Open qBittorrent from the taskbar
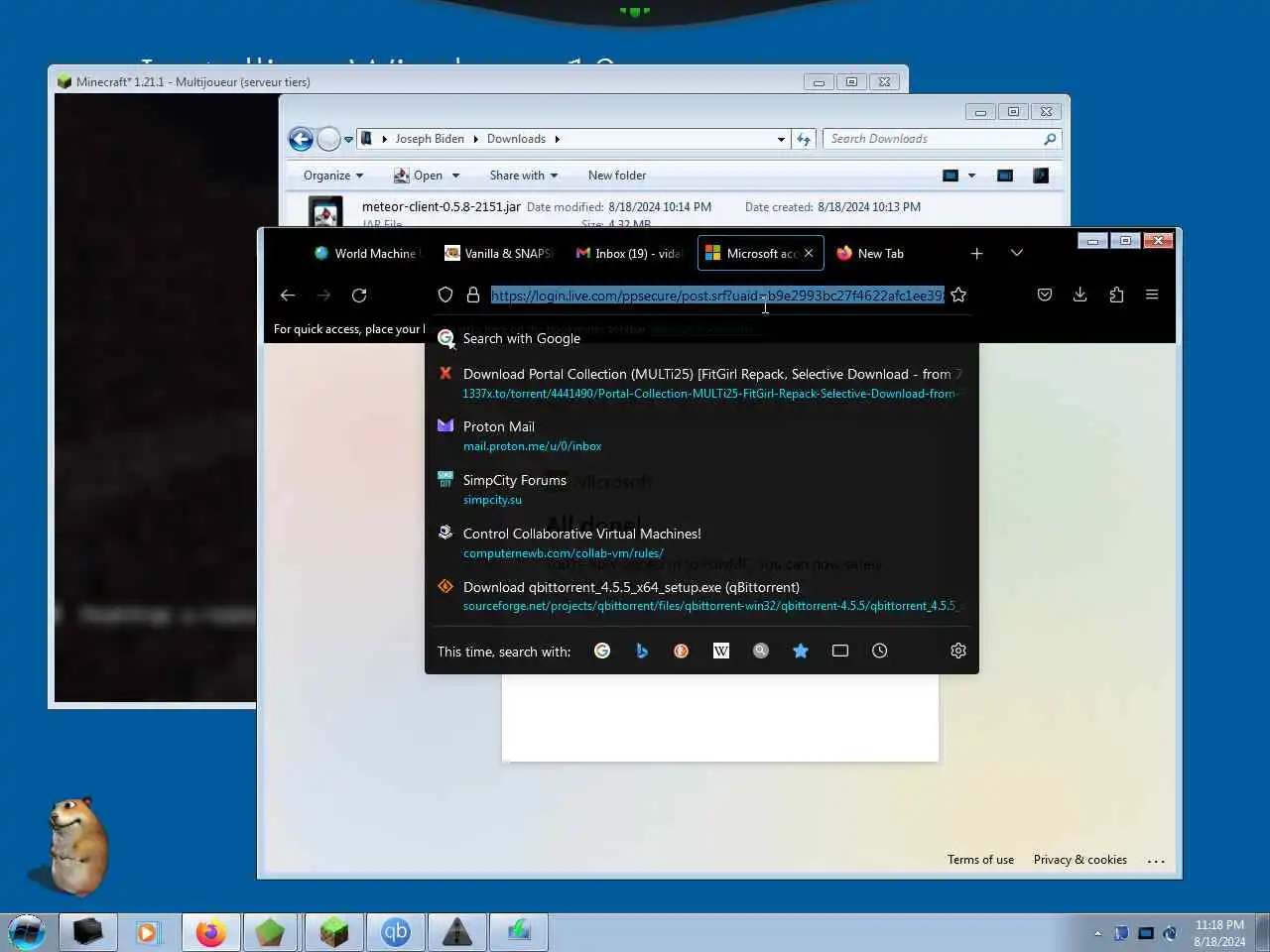The image size is (1270, 952). click(396, 932)
